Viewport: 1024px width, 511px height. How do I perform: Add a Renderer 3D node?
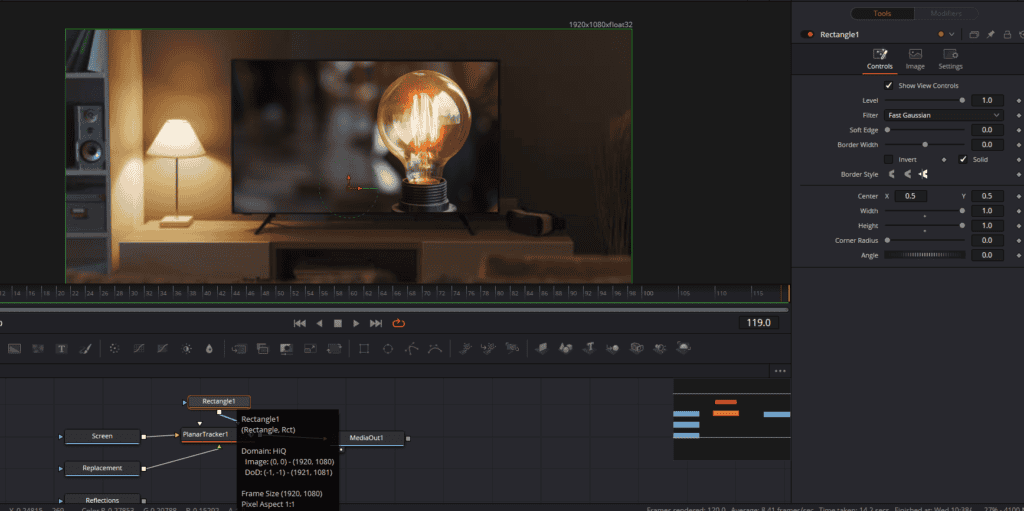[x=684, y=348]
